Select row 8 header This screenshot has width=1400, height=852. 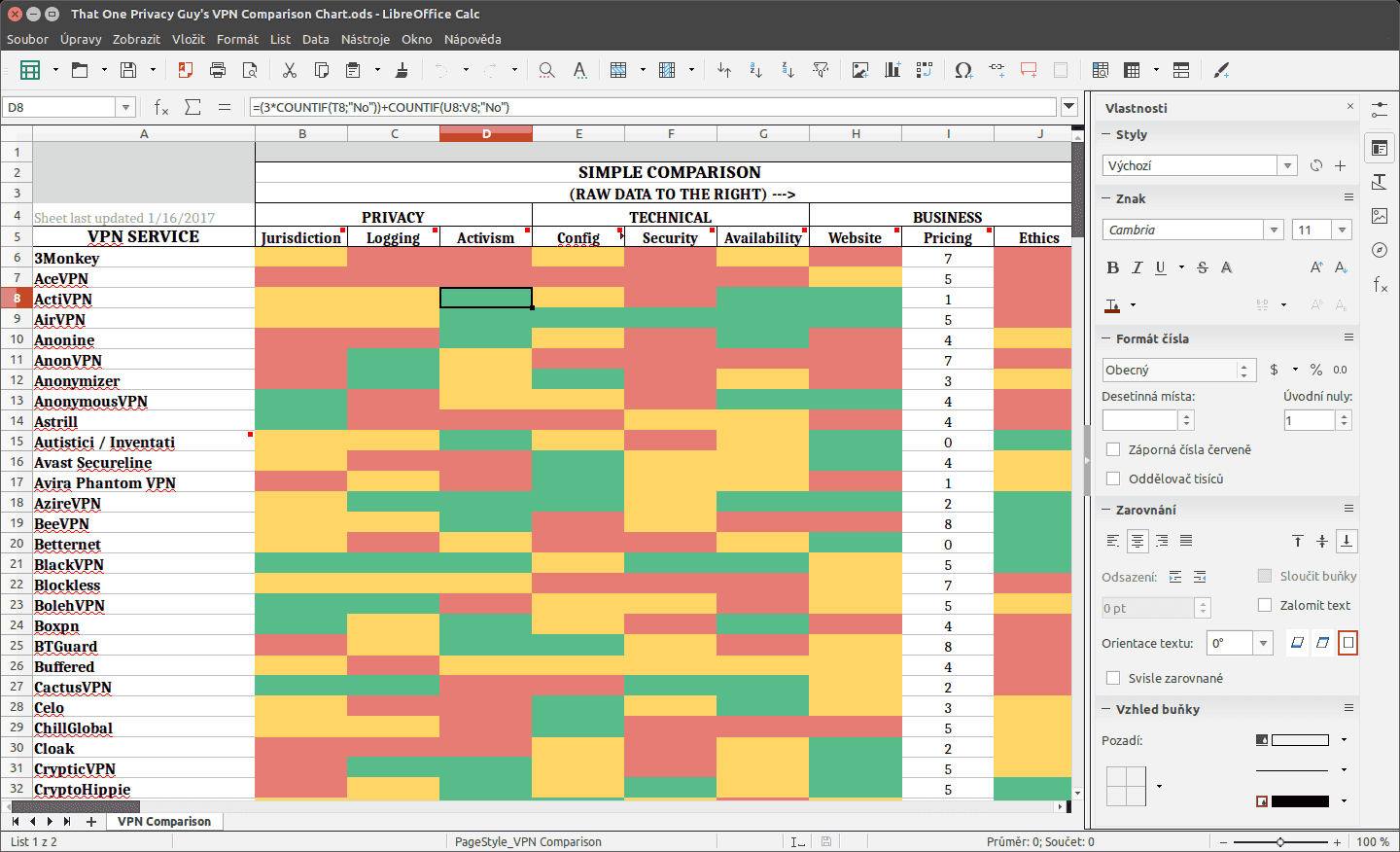click(17, 298)
